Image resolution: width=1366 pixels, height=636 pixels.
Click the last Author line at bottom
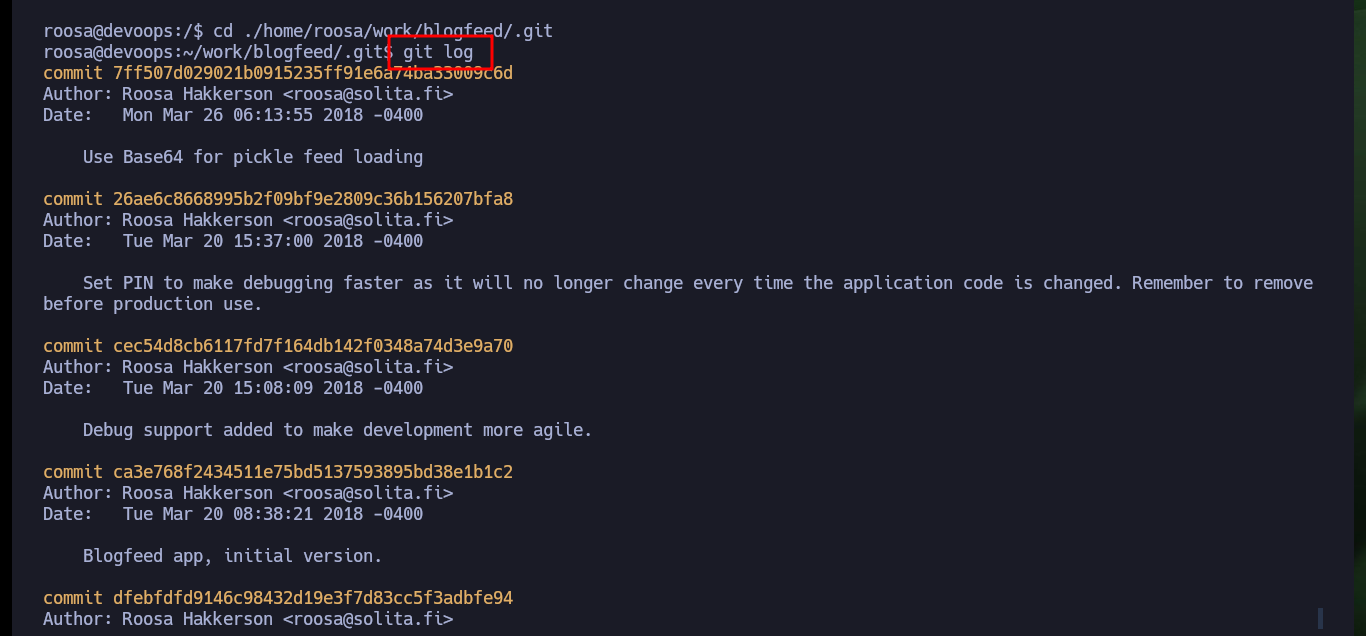248,619
